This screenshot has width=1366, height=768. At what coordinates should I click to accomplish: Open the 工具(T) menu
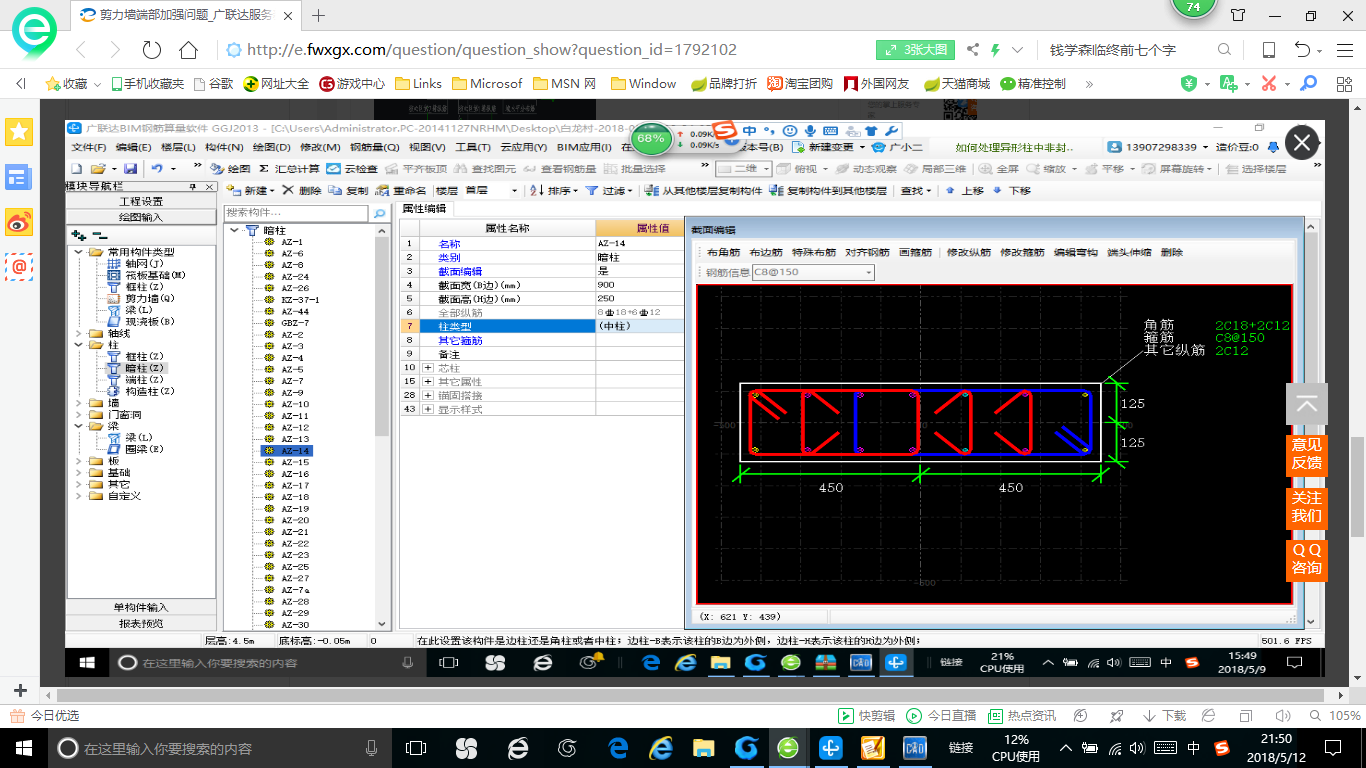tap(473, 147)
